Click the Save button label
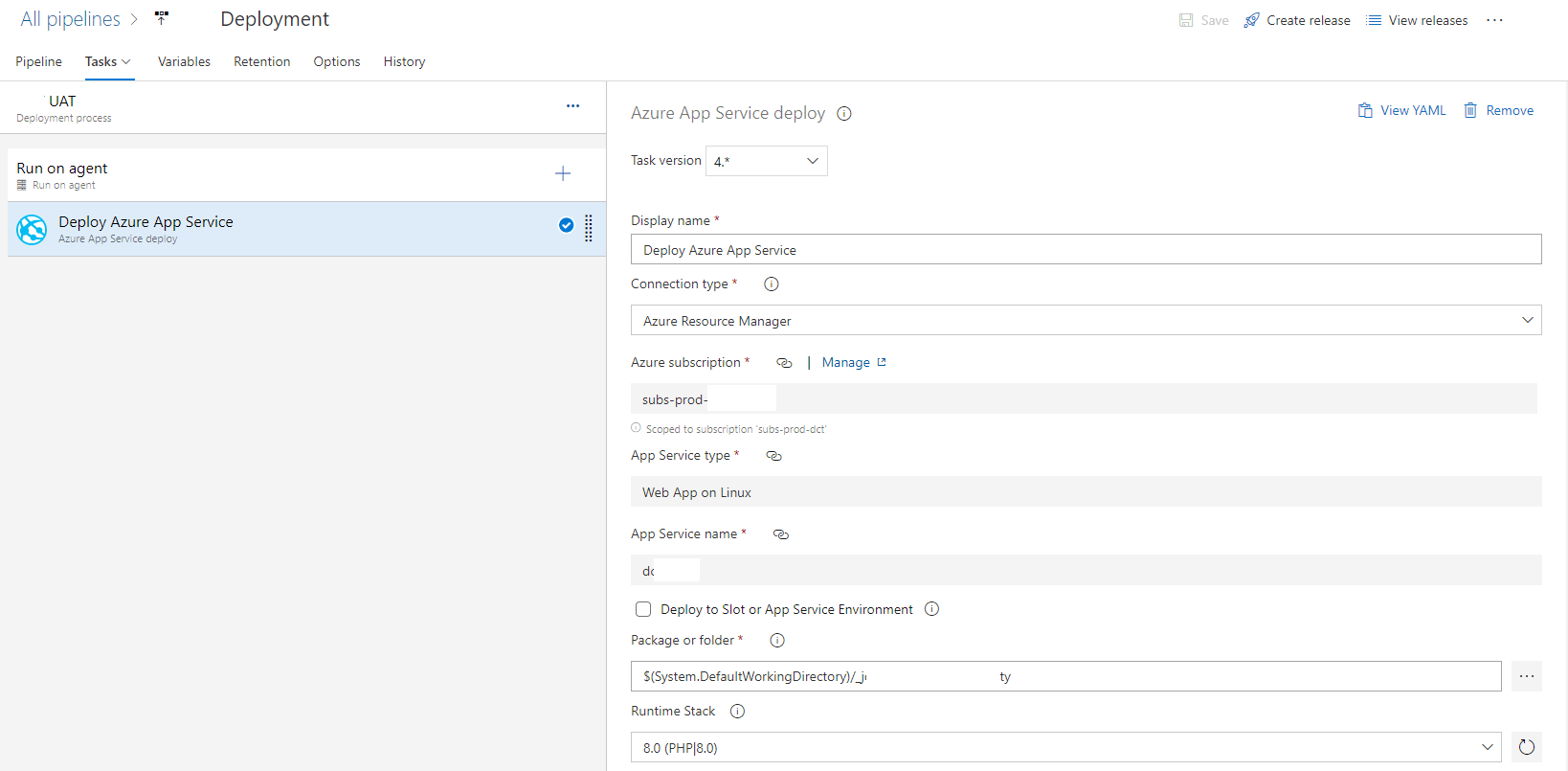Viewport: 1568px width, 771px height. pyautogui.click(x=1215, y=20)
